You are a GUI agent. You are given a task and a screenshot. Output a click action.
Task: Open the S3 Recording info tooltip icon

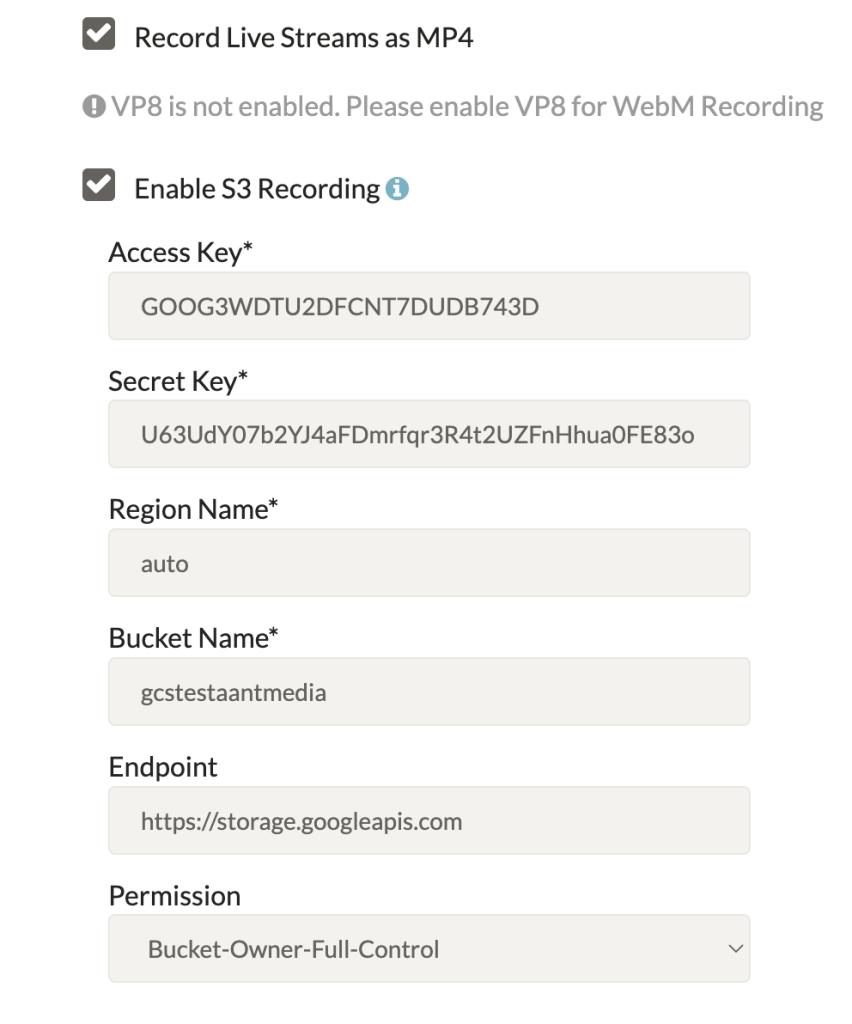[x=397, y=189]
